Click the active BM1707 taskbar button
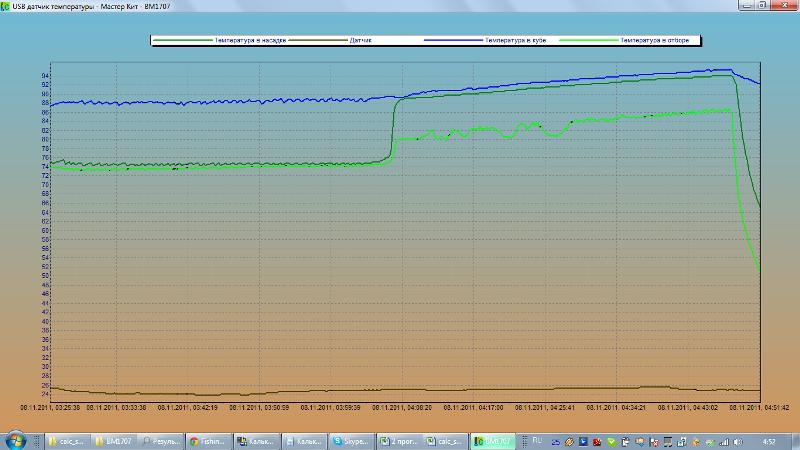 pyautogui.click(x=493, y=440)
